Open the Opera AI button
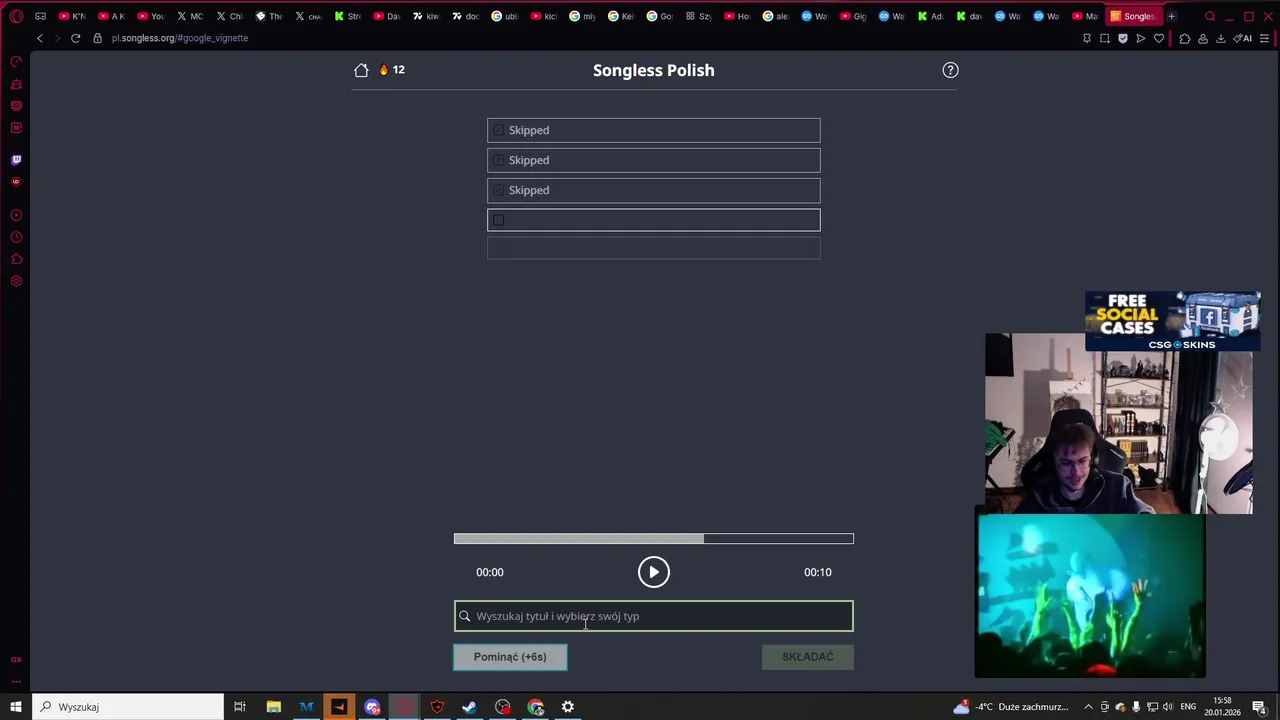1280x720 pixels. pos(1243,38)
